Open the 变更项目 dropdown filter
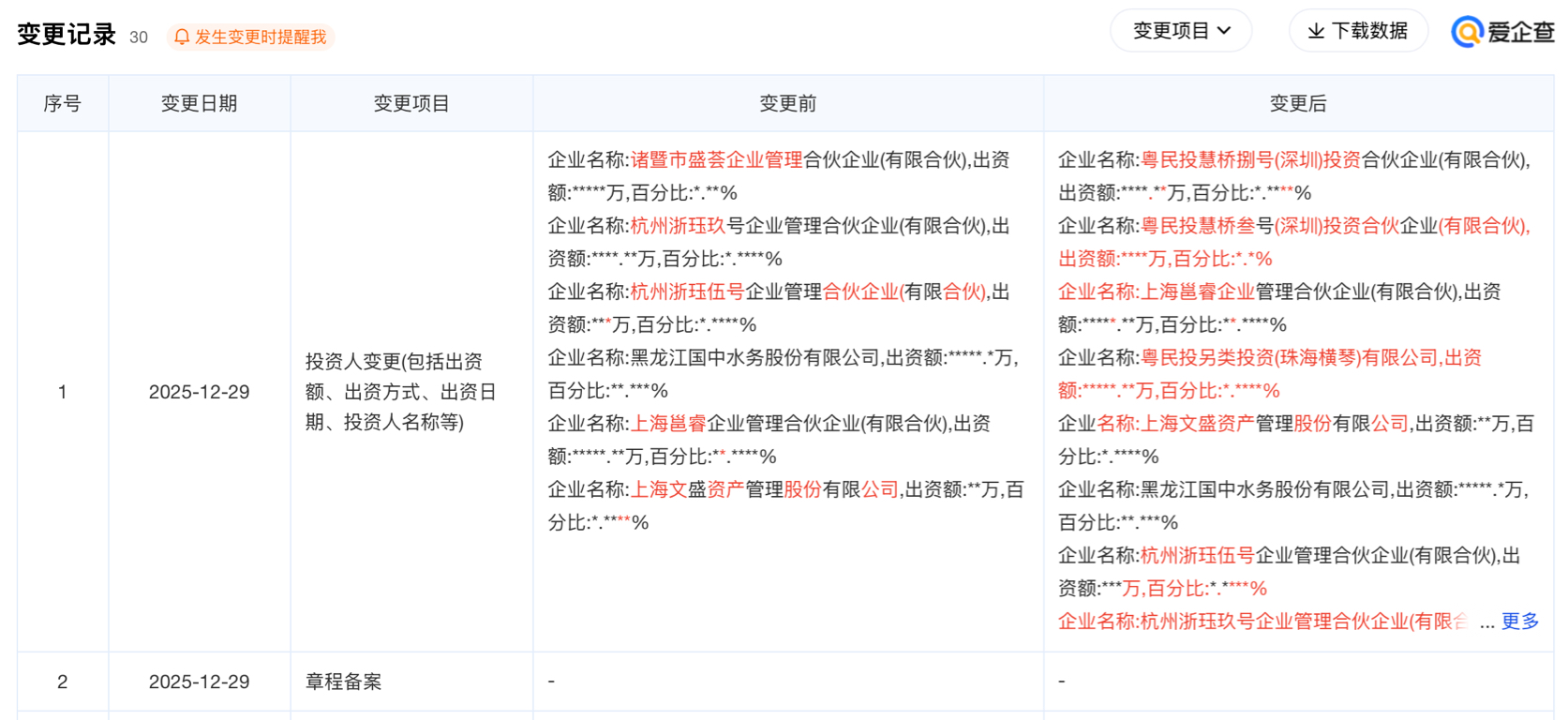The height and width of the screenshot is (720, 1568). 1181,31
